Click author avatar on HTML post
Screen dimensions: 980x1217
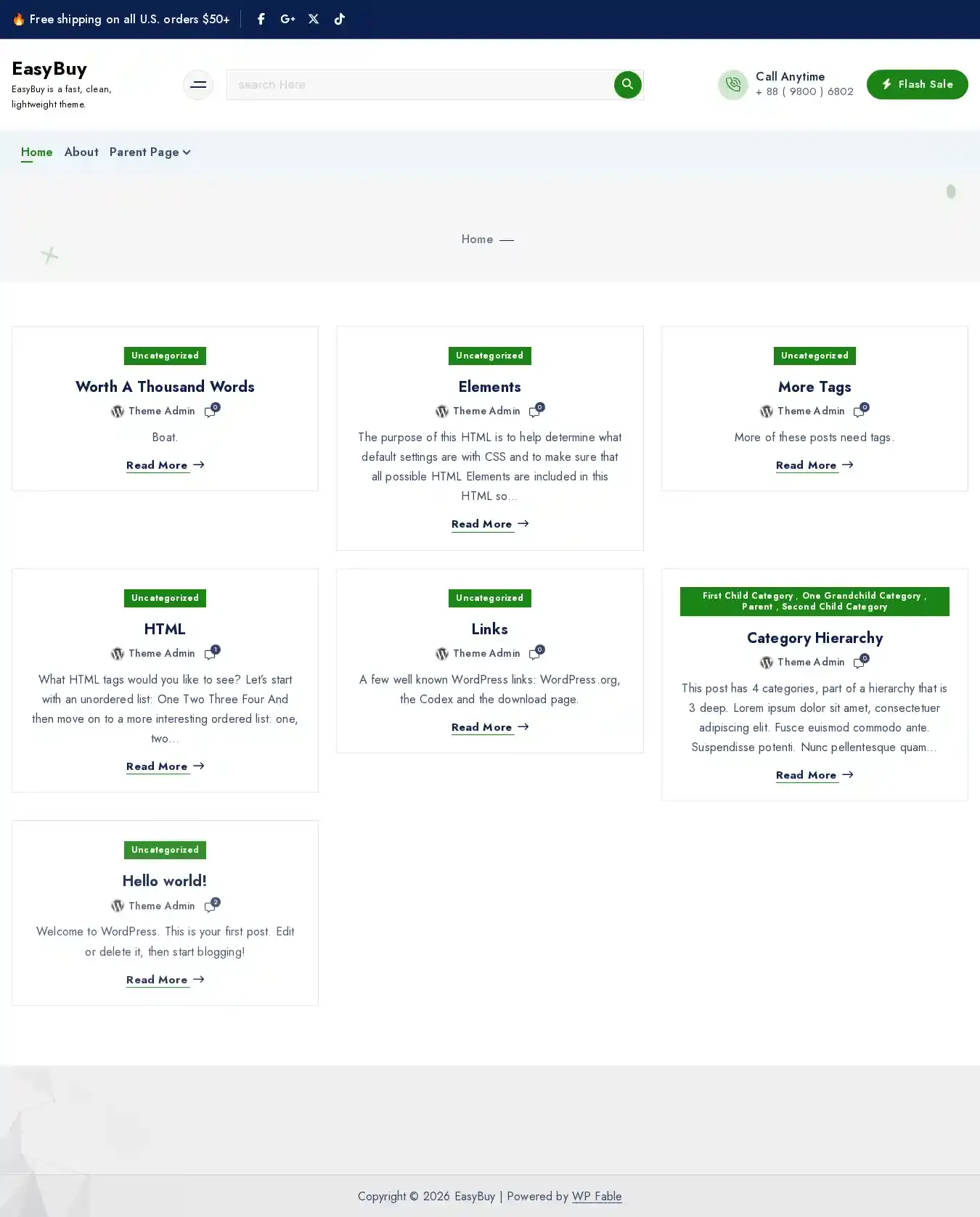[118, 654]
